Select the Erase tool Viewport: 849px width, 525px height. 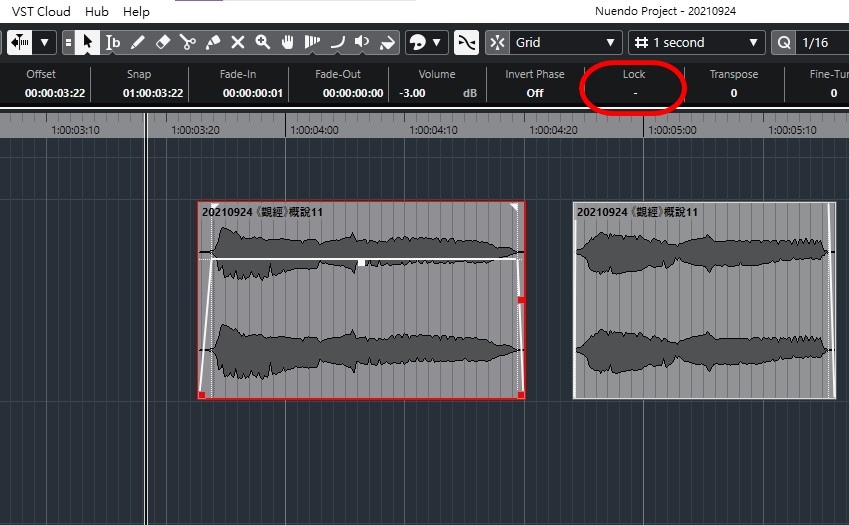(x=162, y=42)
